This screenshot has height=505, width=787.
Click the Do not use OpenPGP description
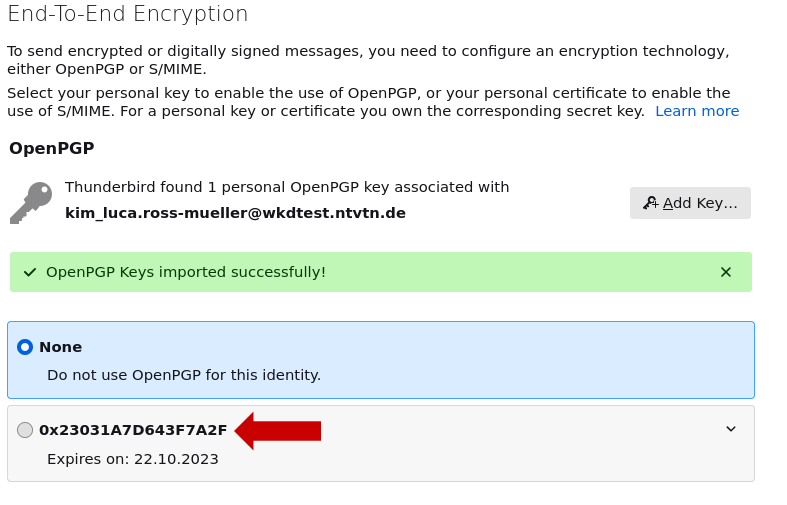coord(184,375)
